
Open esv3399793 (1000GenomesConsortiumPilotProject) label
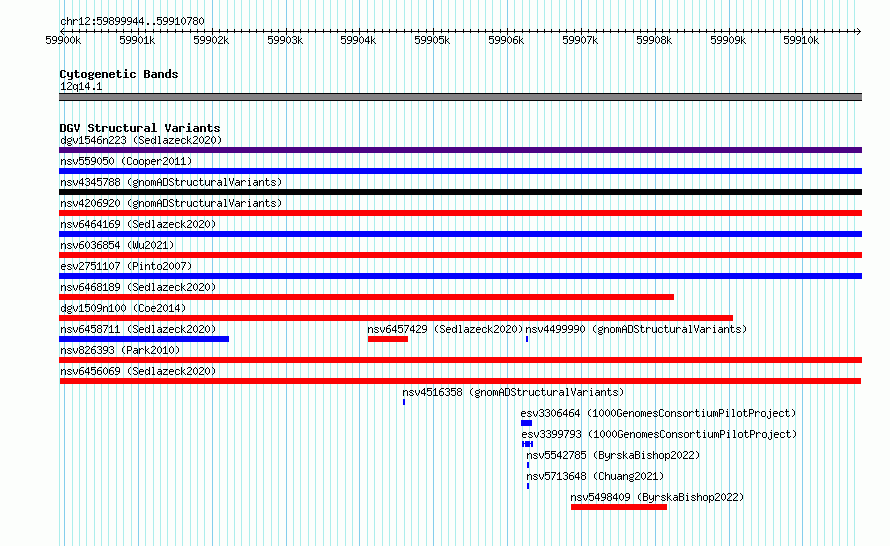(659, 434)
